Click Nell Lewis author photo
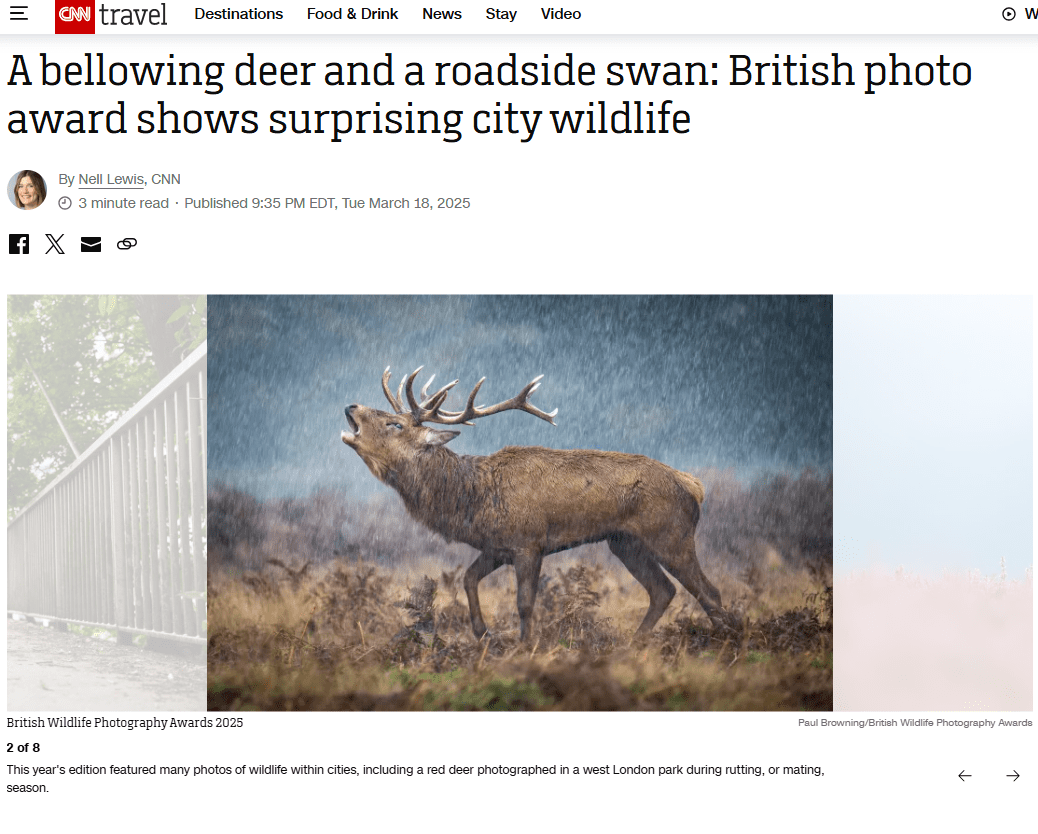The image size is (1038, 834). pyautogui.click(x=27, y=190)
